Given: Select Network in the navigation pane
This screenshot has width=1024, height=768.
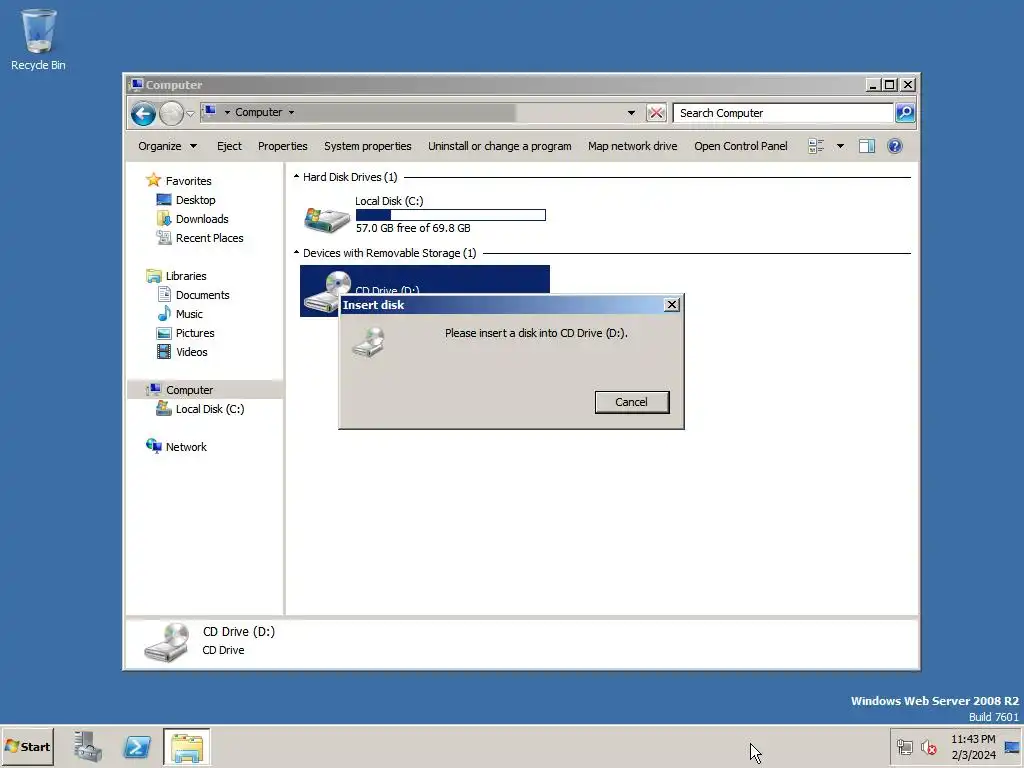Looking at the screenshot, I should click(x=186, y=447).
